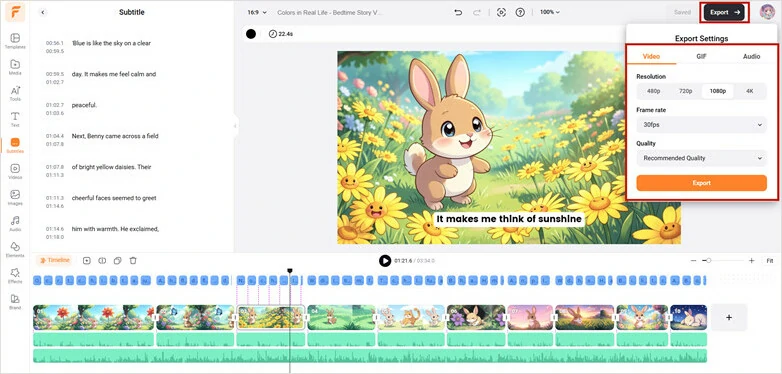Open the Images sidebar panel

click(15, 197)
